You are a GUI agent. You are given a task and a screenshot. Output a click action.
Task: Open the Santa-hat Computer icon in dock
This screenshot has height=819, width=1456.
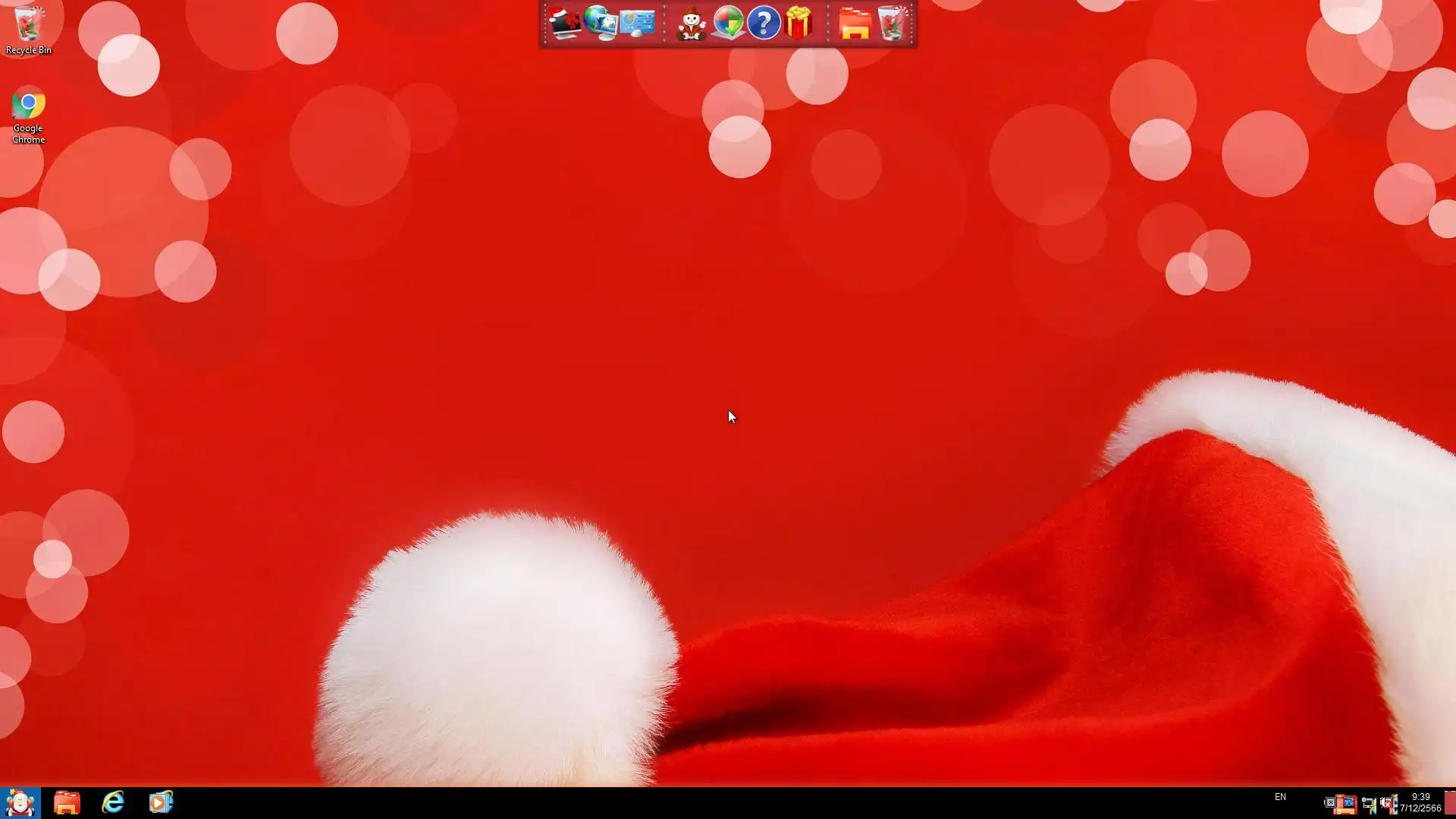564,24
